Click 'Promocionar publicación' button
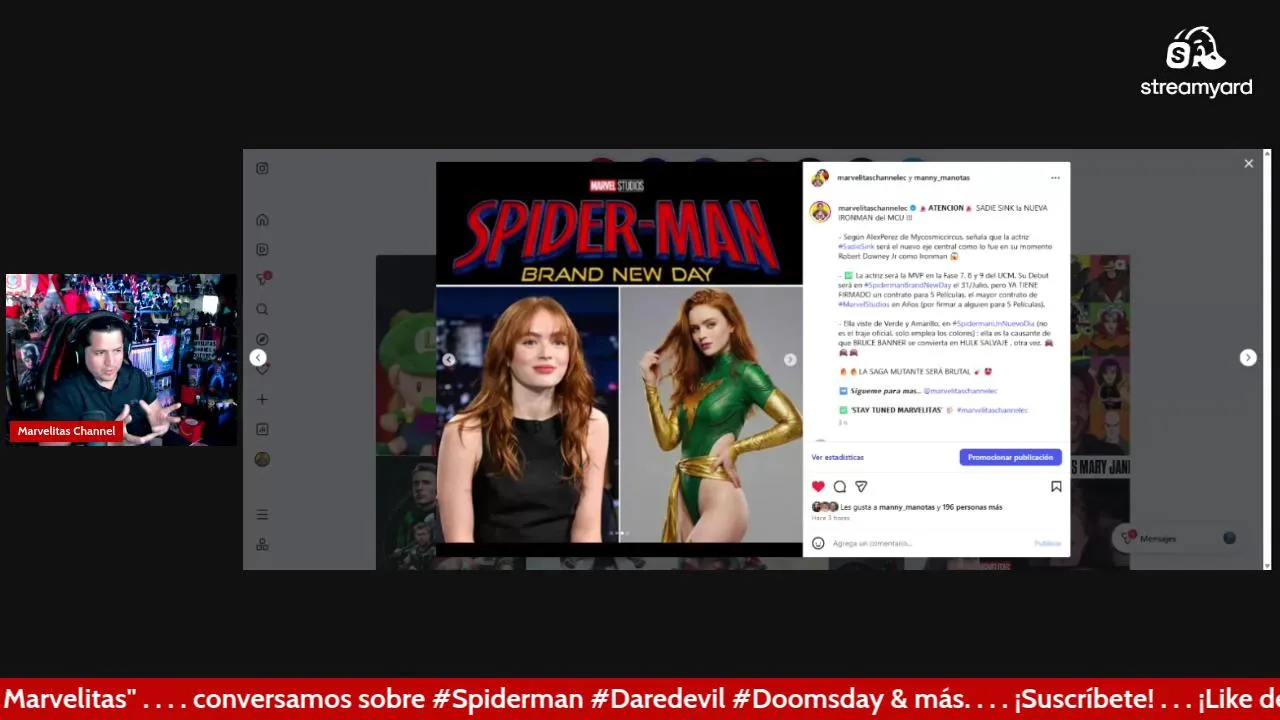Image resolution: width=1280 pixels, height=720 pixels. click(1010, 457)
